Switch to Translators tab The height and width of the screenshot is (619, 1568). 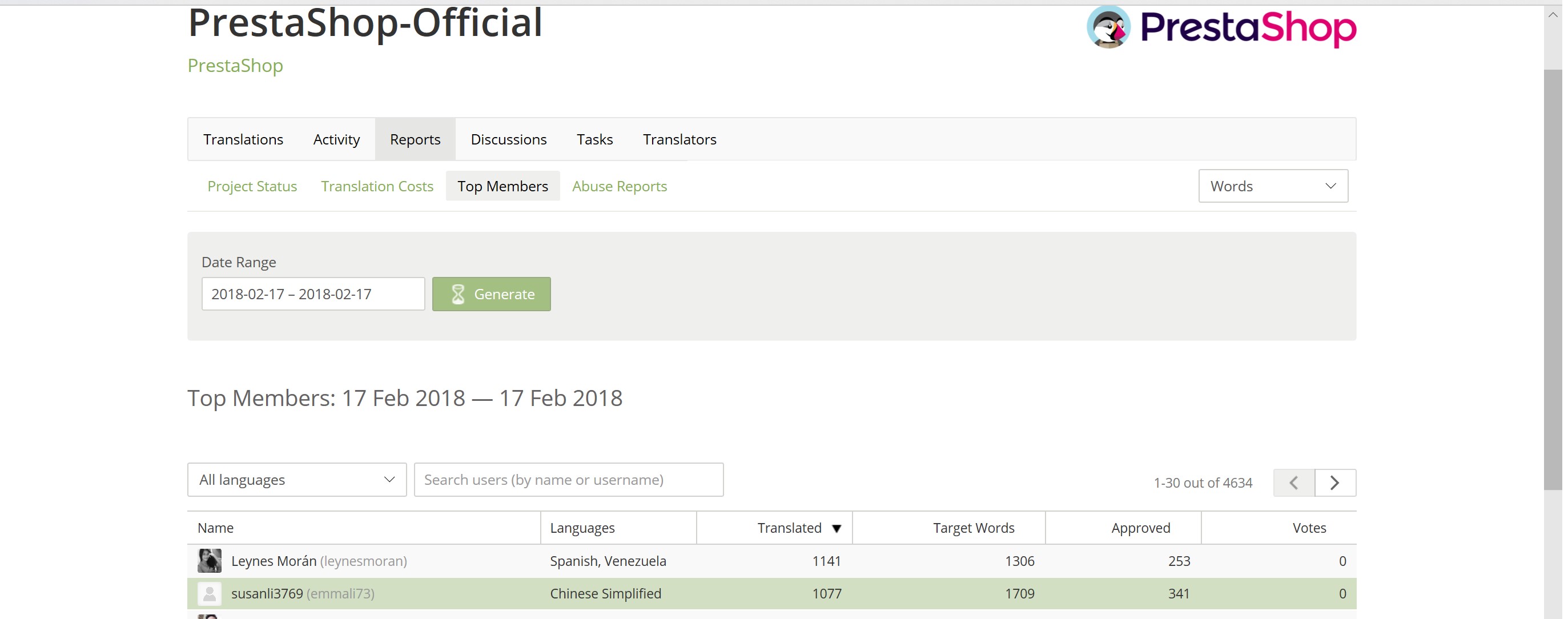pyautogui.click(x=680, y=139)
